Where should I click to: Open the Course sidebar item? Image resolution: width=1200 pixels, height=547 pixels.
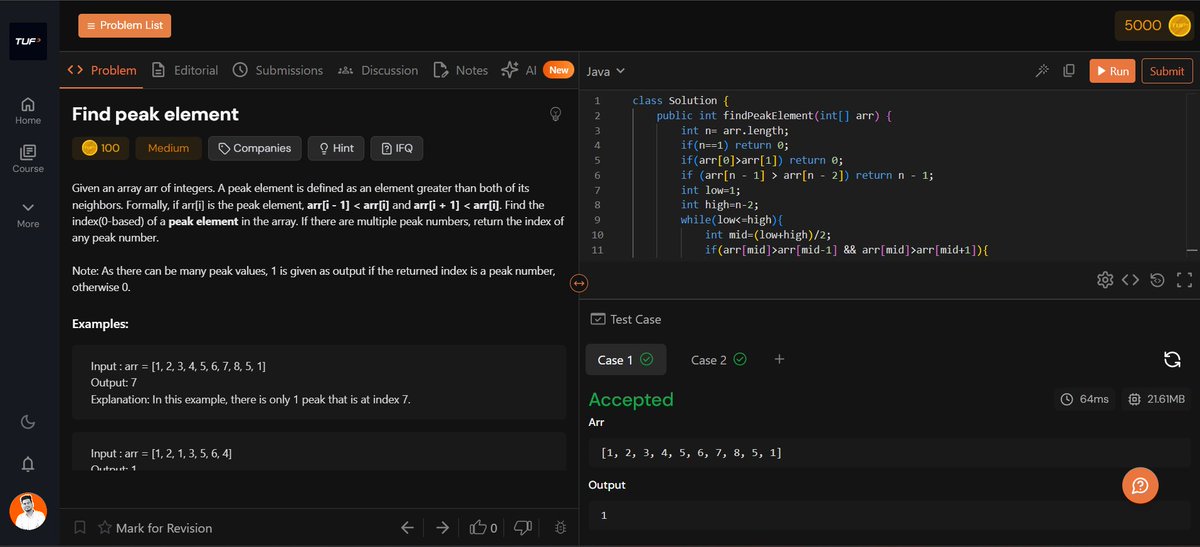click(28, 159)
